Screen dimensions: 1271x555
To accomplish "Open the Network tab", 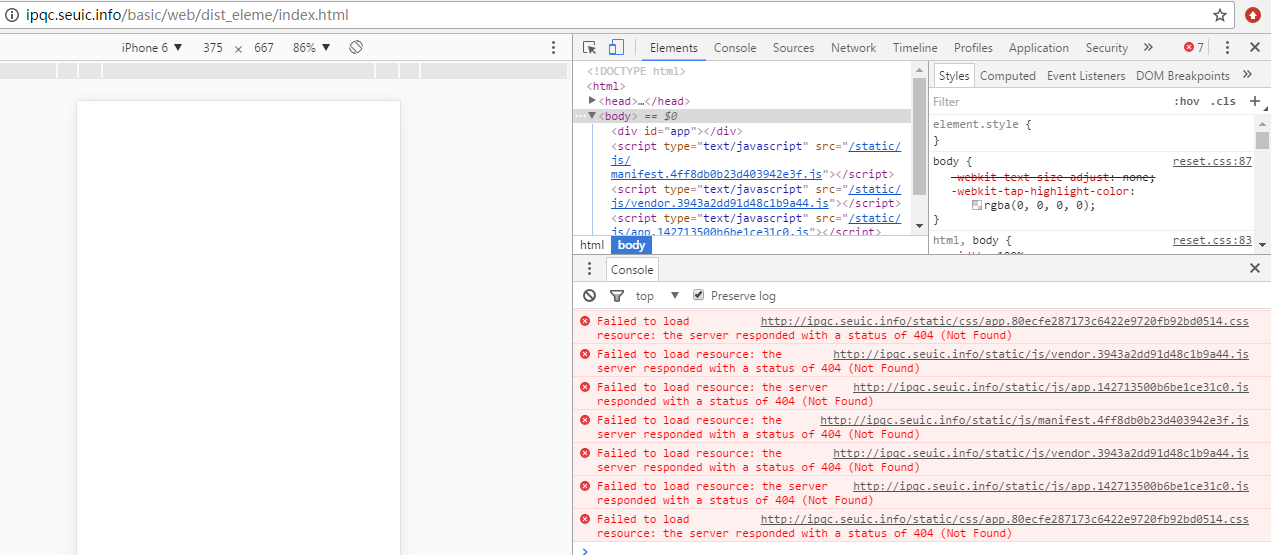I will (x=853, y=48).
